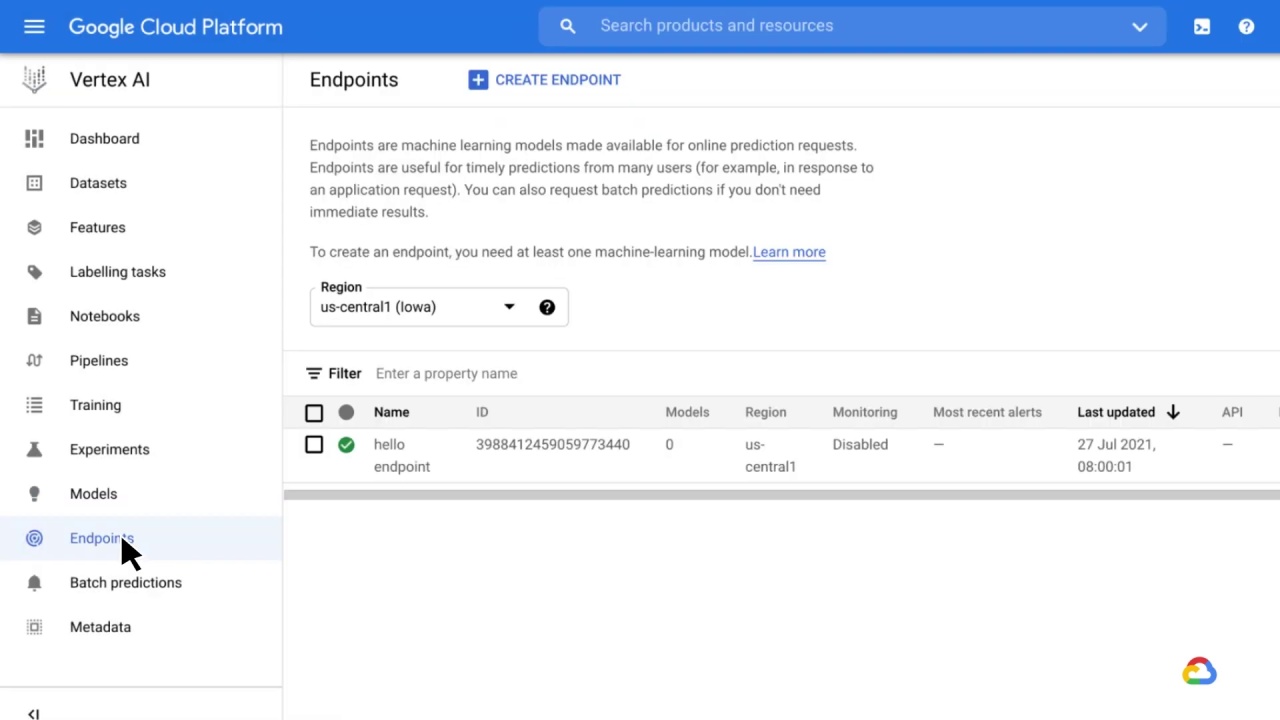1280x720 pixels.
Task: Click the Google Cloud logo badge
Action: tap(1199, 671)
